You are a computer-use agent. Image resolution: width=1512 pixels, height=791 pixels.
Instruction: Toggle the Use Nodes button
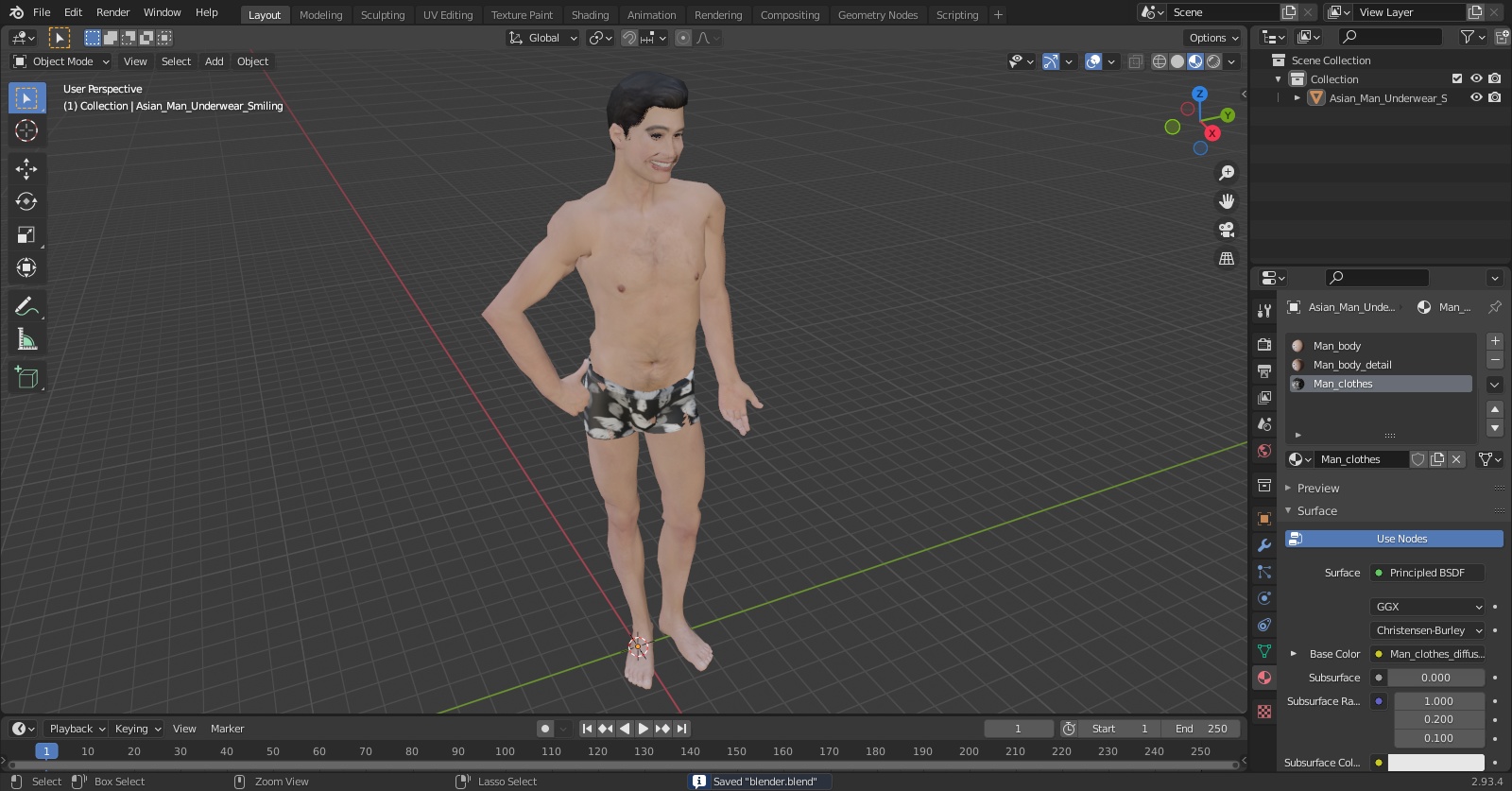click(1394, 539)
